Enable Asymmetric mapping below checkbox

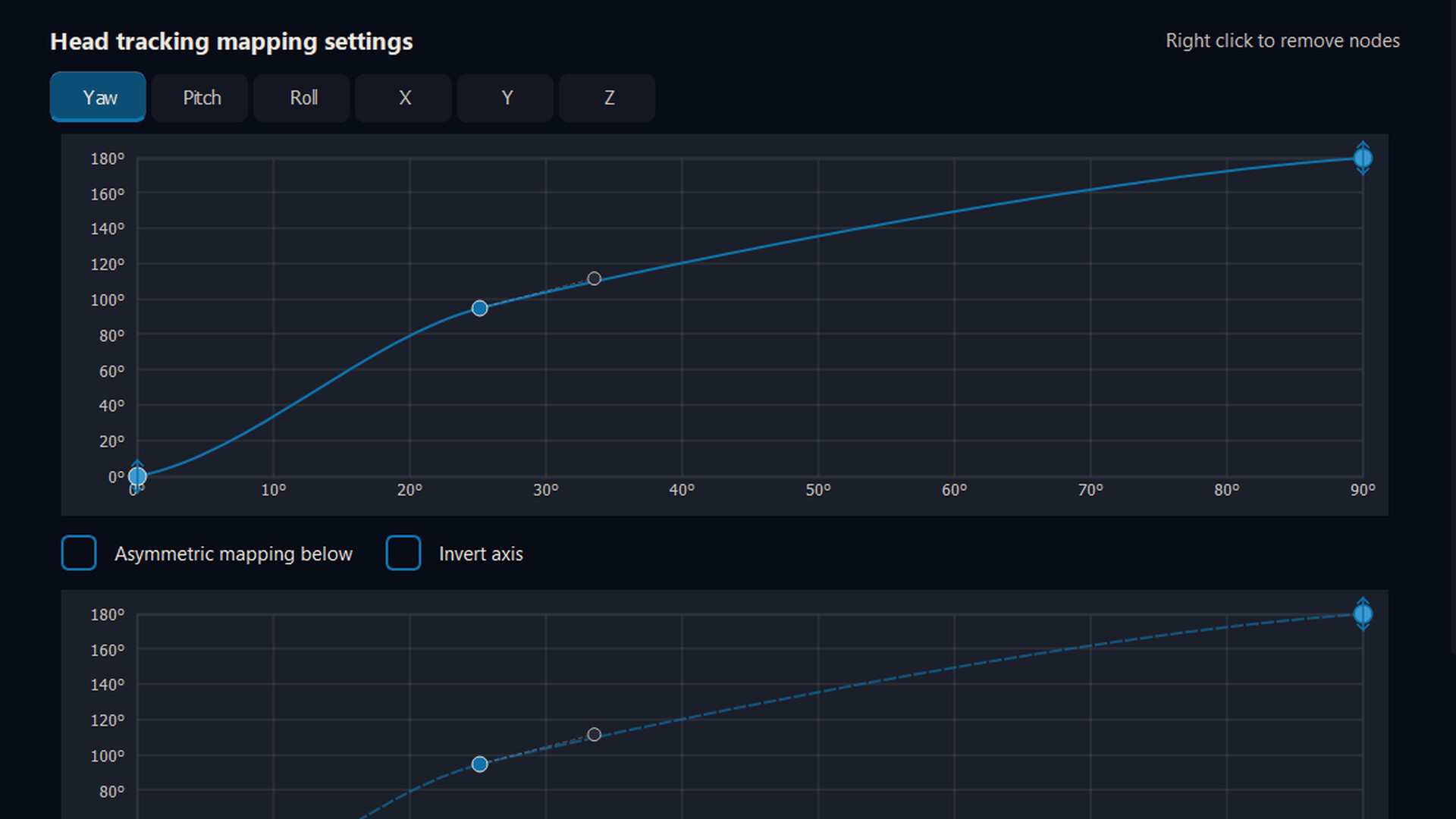tap(79, 553)
